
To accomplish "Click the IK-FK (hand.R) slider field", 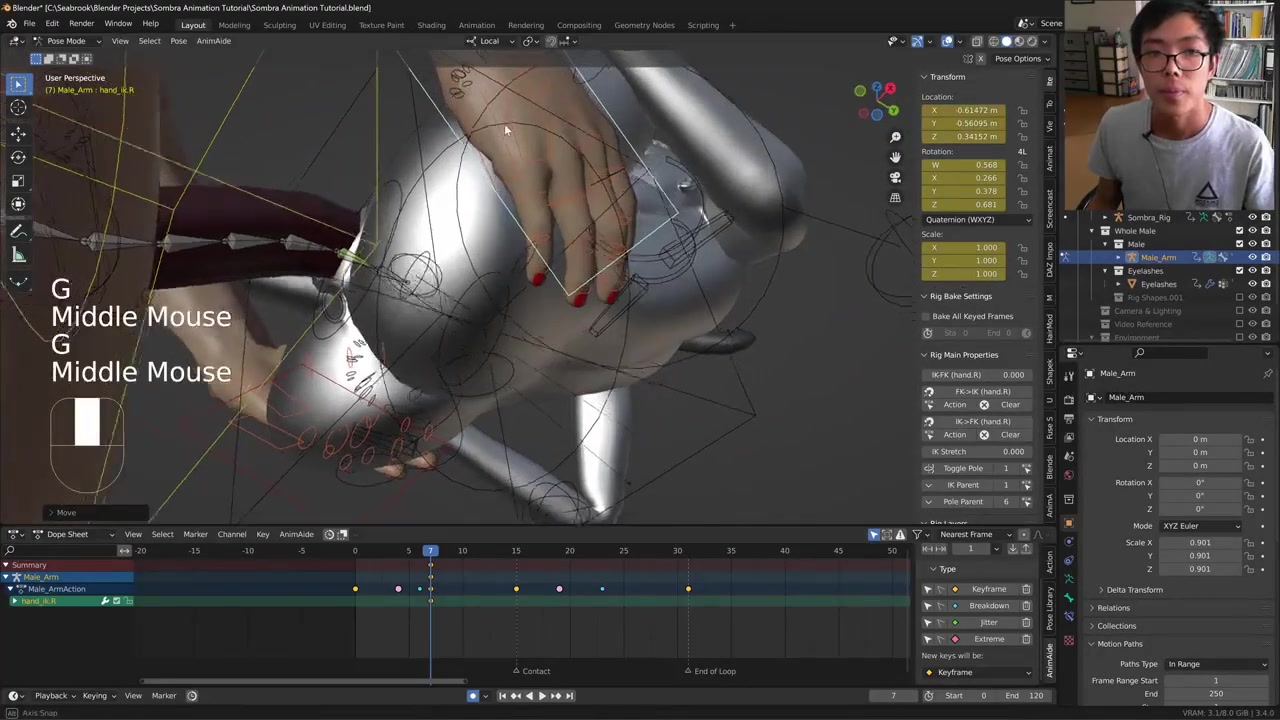I will [976, 375].
